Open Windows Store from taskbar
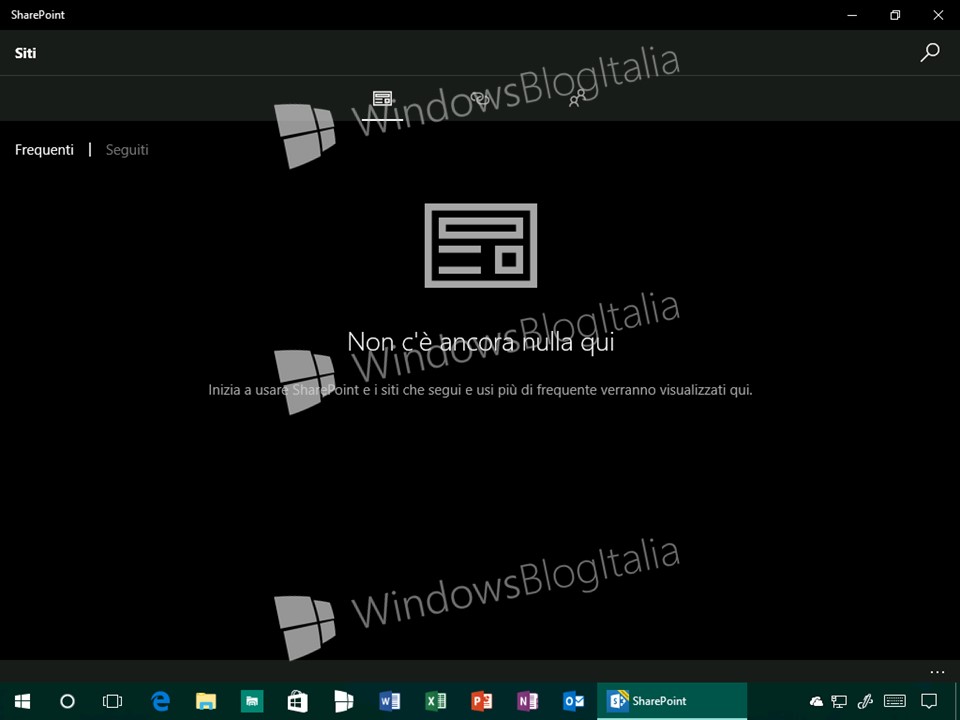 pos(298,701)
